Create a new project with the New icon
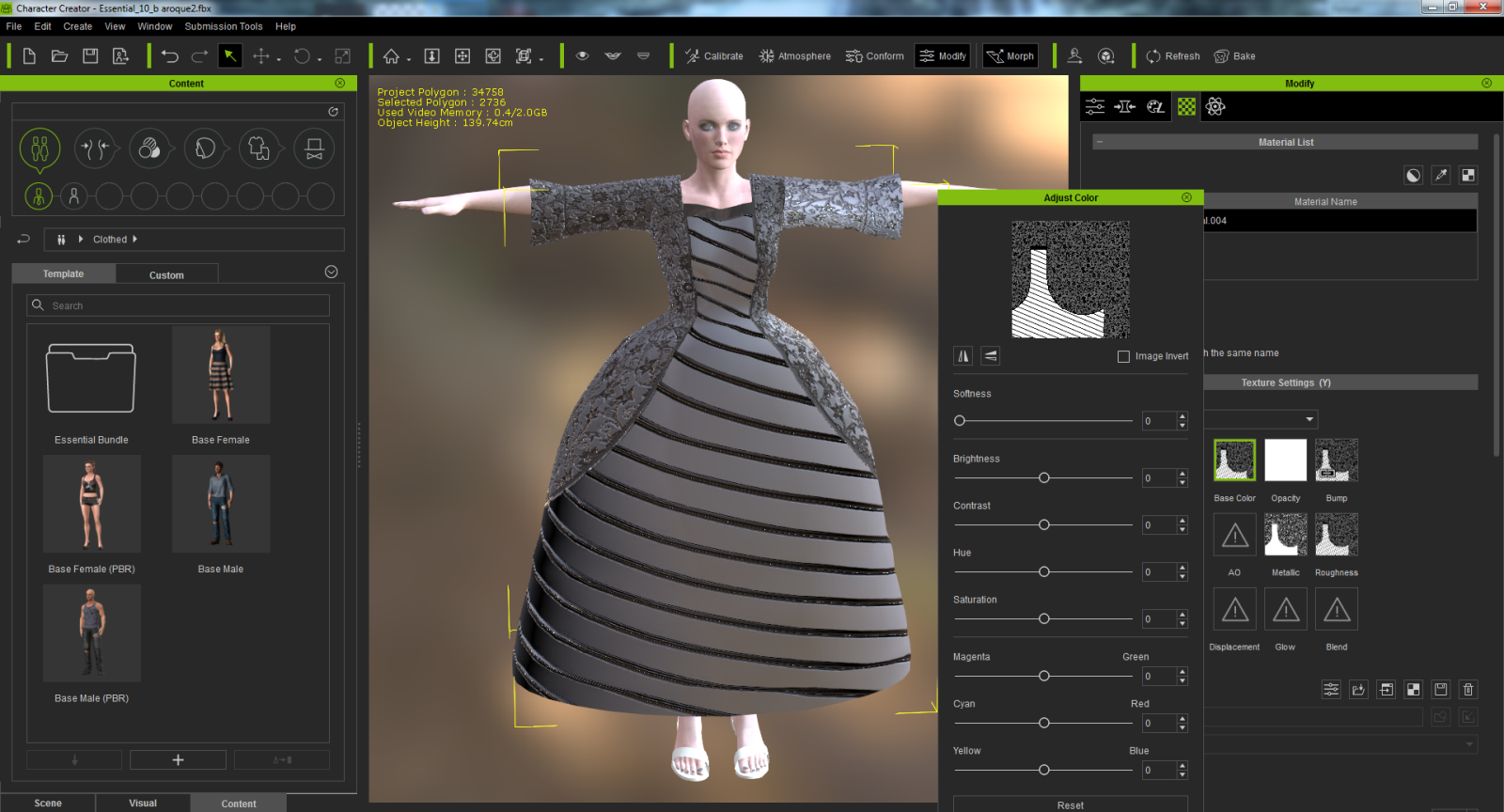The height and width of the screenshot is (812, 1504). [29, 56]
